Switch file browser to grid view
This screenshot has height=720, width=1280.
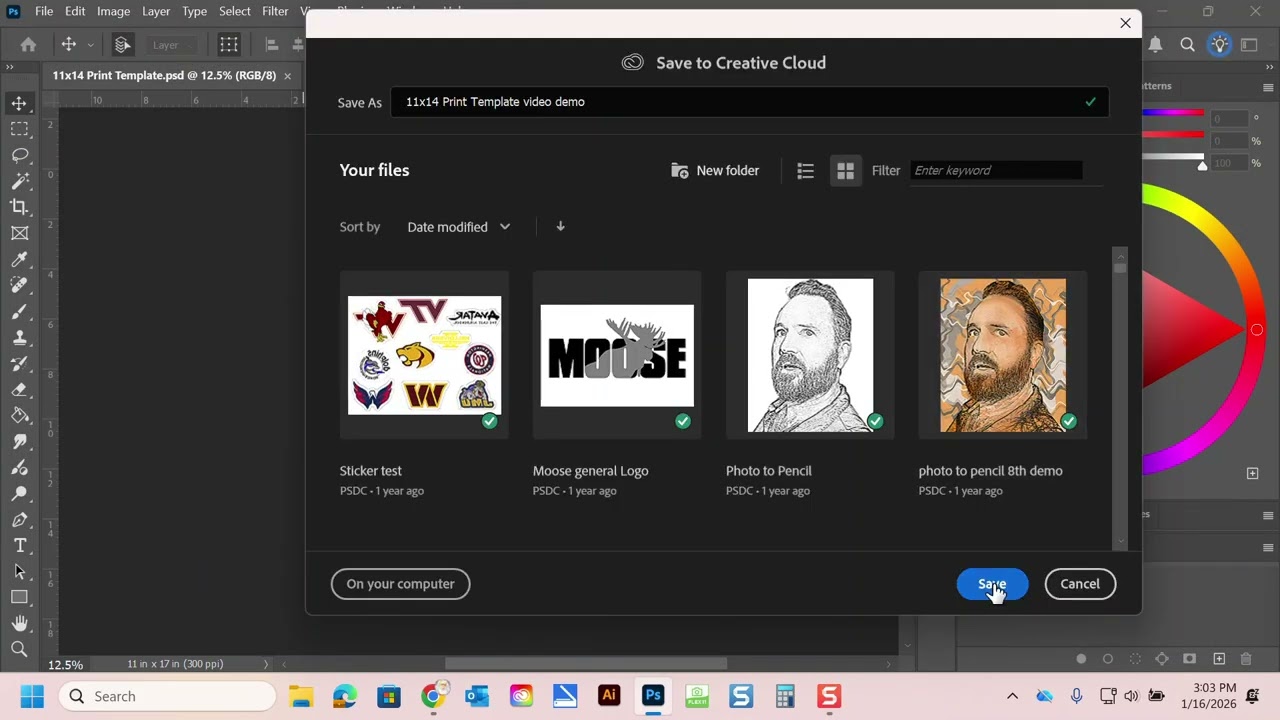[845, 171]
